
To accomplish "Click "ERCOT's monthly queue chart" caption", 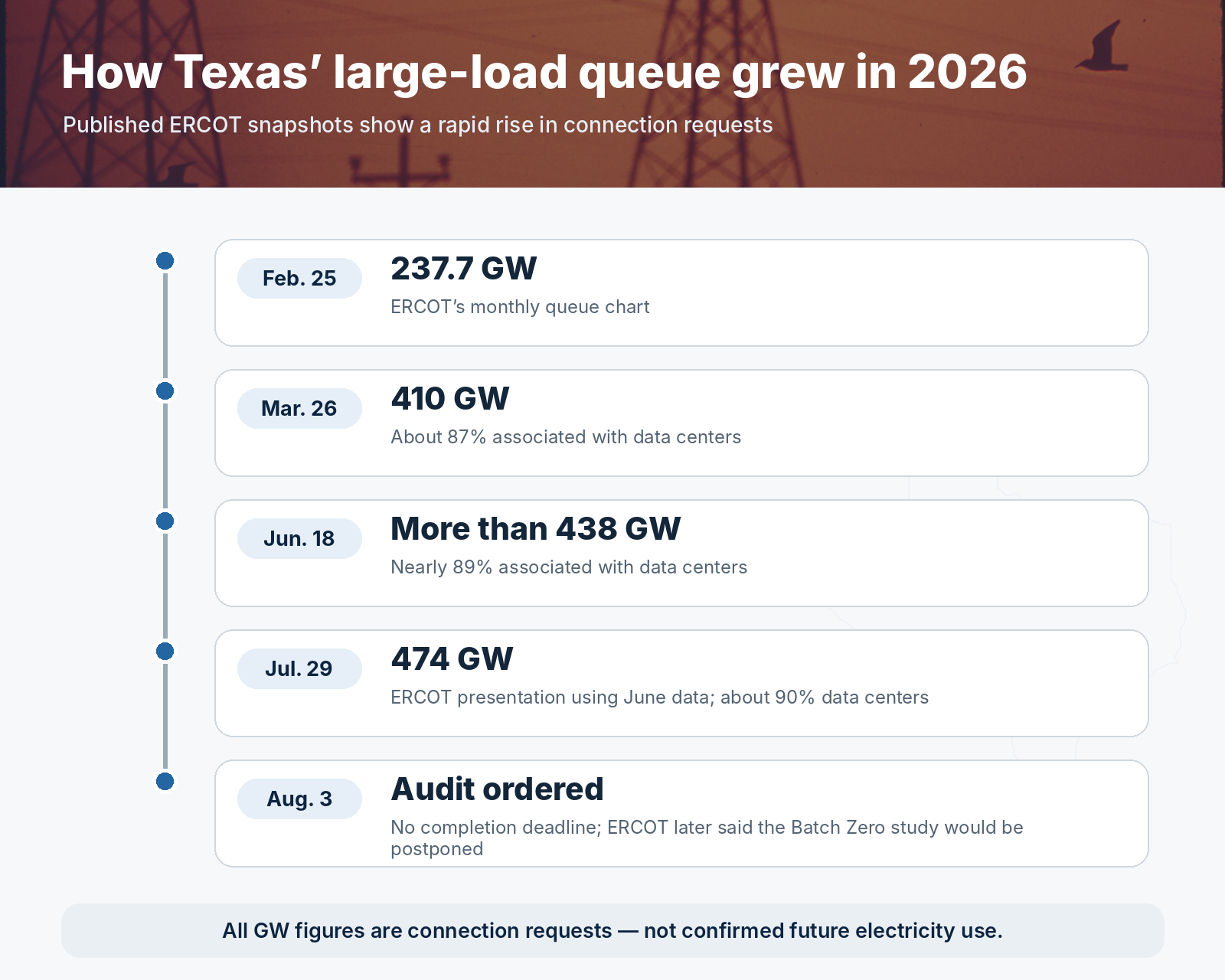I will pyautogui.click(x=520, y=307).
